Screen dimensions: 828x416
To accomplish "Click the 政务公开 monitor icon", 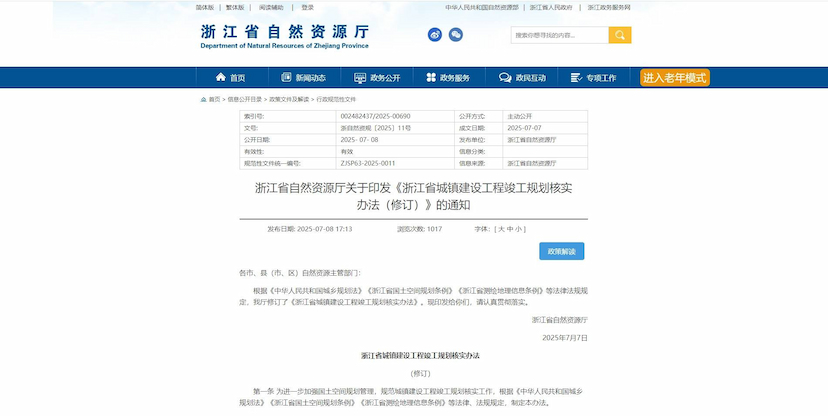I will tap(360, 78).
